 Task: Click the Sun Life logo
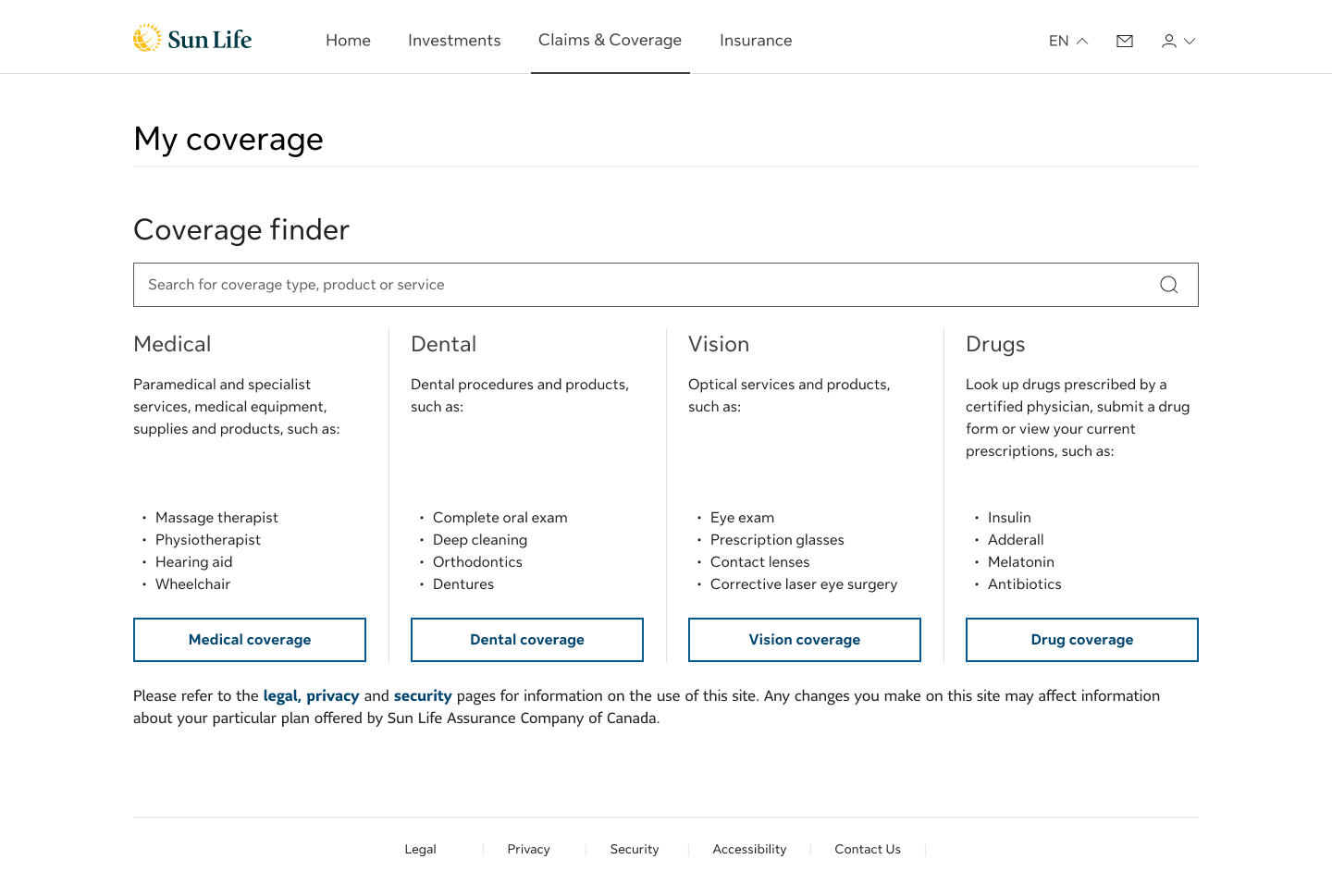(x=192, y=39)
